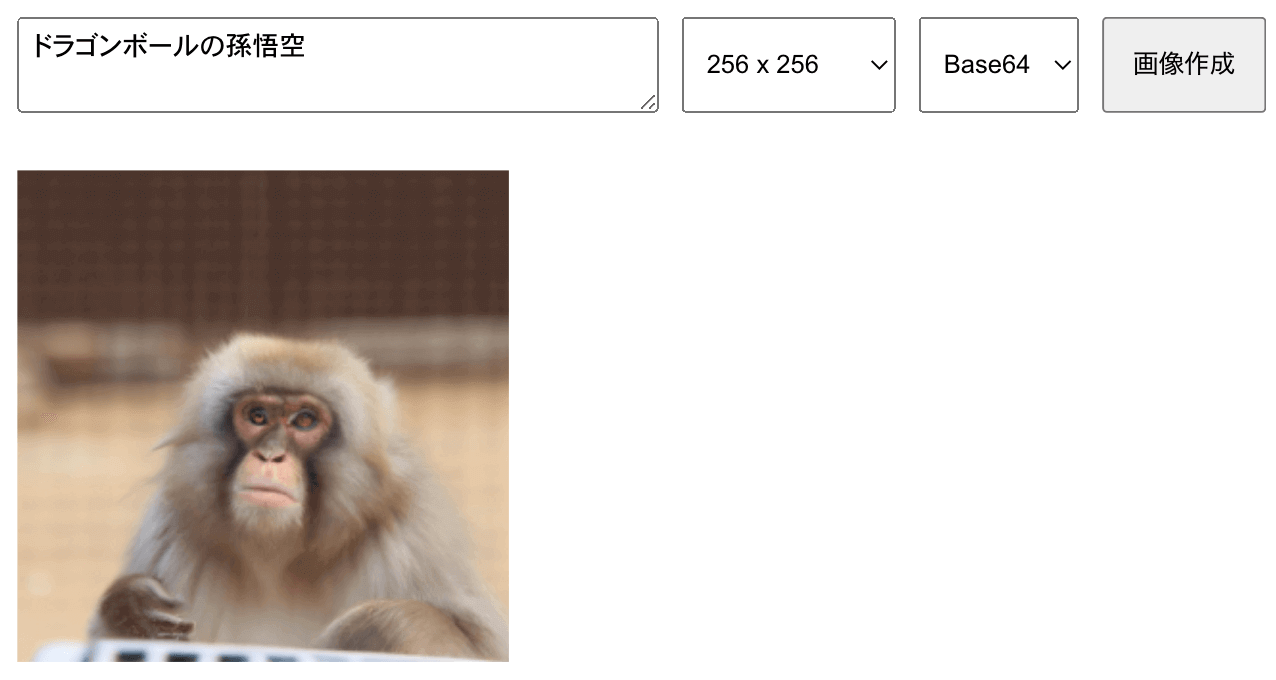Image resolution: width=1276 pixels, height=680 pixels.
Task: Click the textarea resize grip handle
Action: coord(648,102)
